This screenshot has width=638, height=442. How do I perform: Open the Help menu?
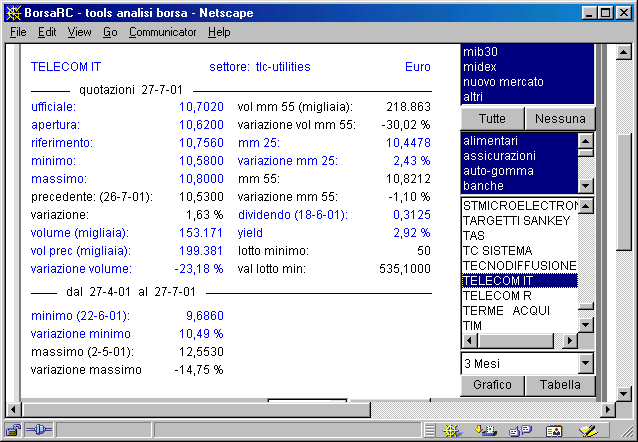[219, 32]
